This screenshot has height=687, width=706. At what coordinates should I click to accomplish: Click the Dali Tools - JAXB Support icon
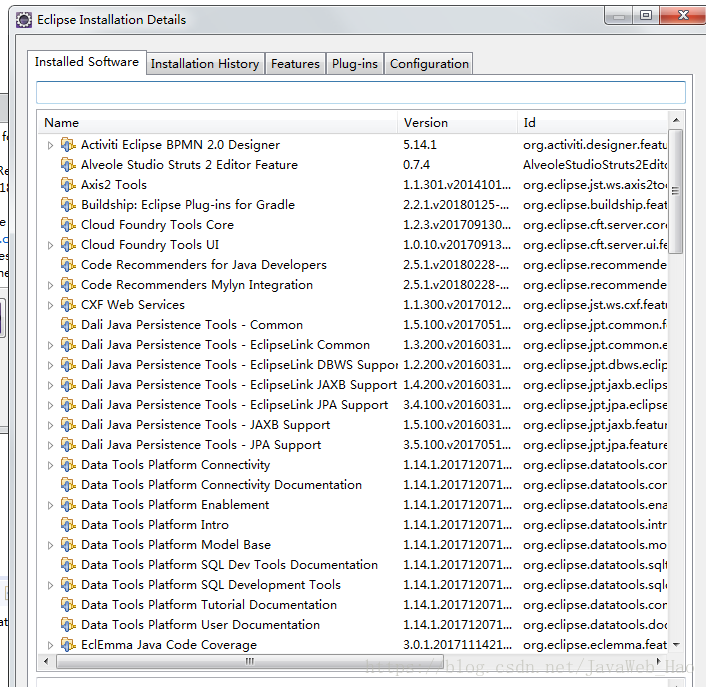(x=68, y=425)
